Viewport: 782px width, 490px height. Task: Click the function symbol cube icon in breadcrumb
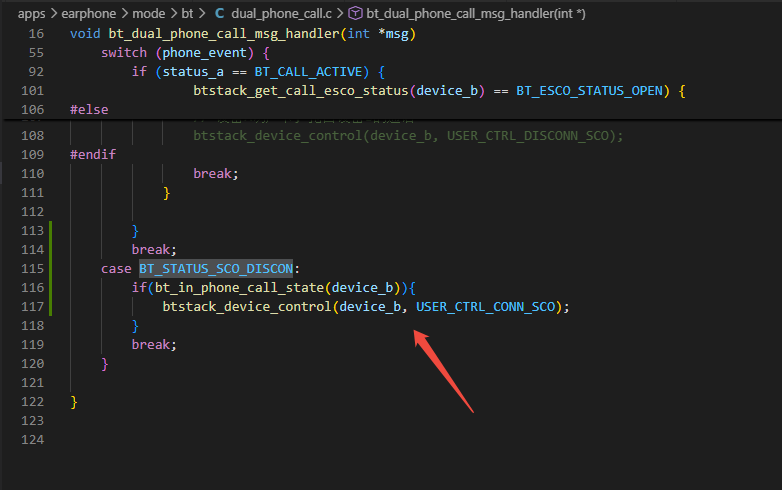355,13
